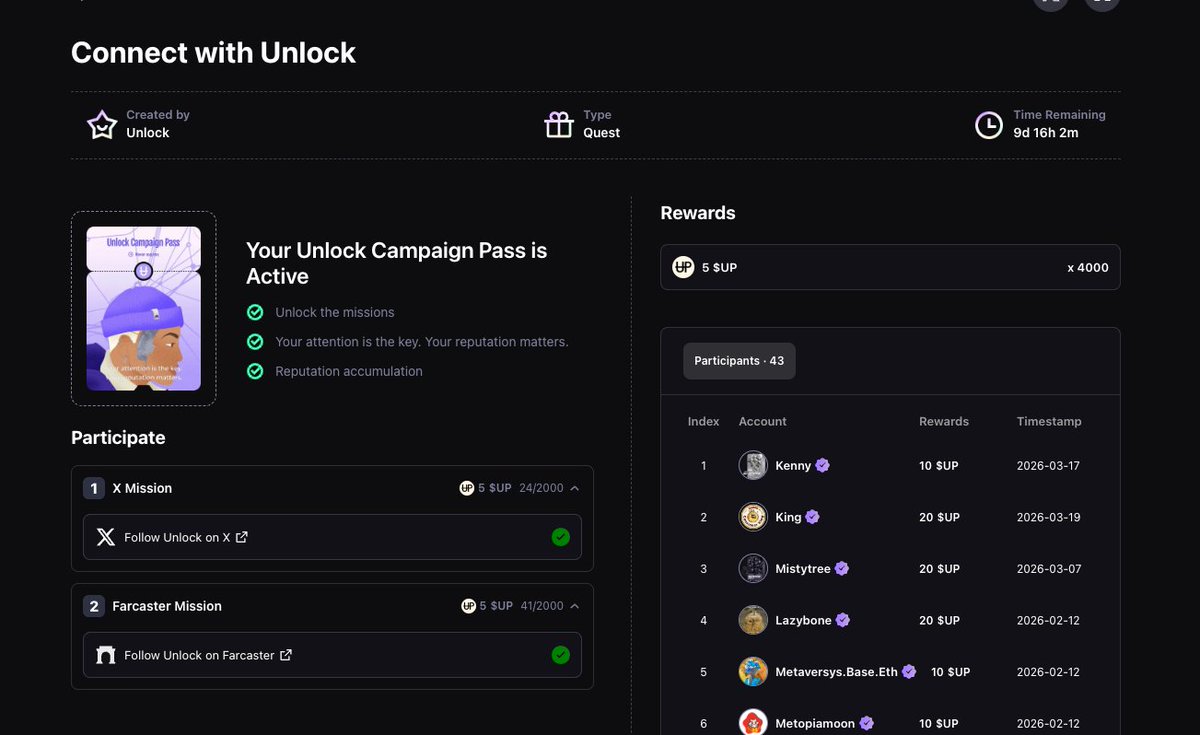
Task: Click the external link icon after Follow Unlock on X
Action: click(242, 537)
